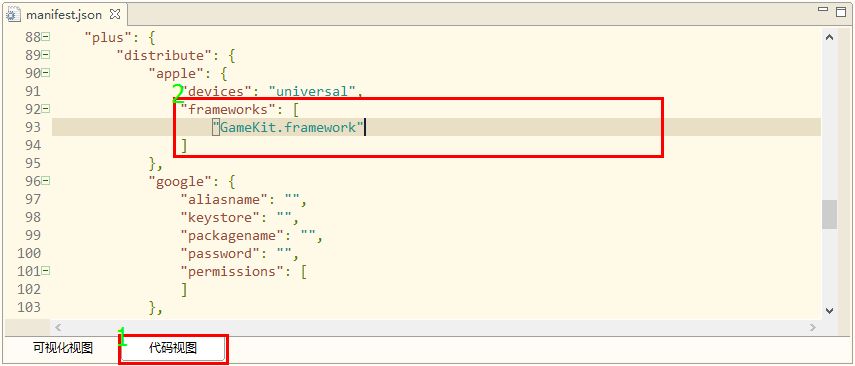Click the manifest.json file icon
The image size is (855, 366).
pyautogui.click(x=14, y=15)
